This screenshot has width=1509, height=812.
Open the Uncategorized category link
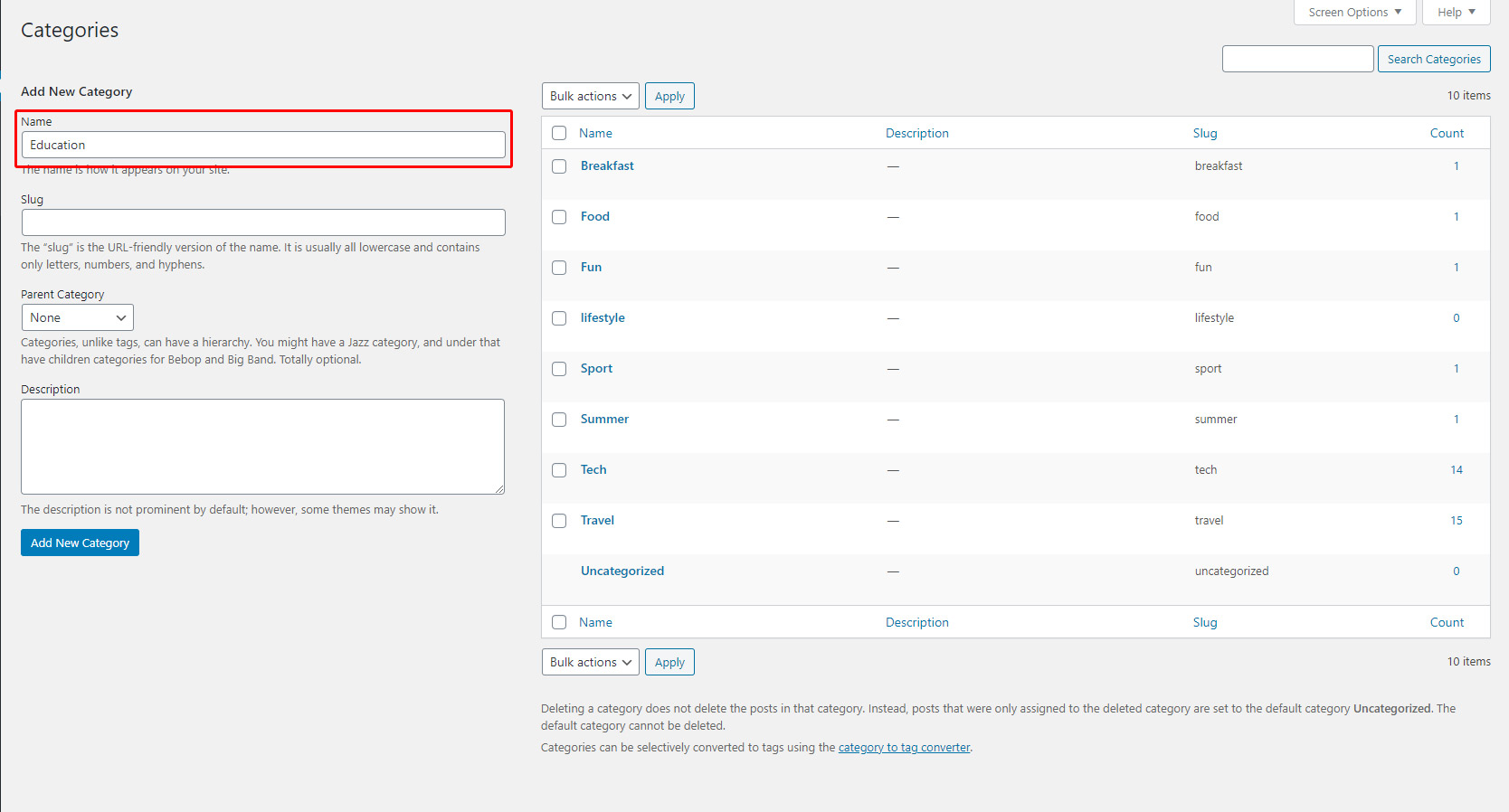point(622,571)
